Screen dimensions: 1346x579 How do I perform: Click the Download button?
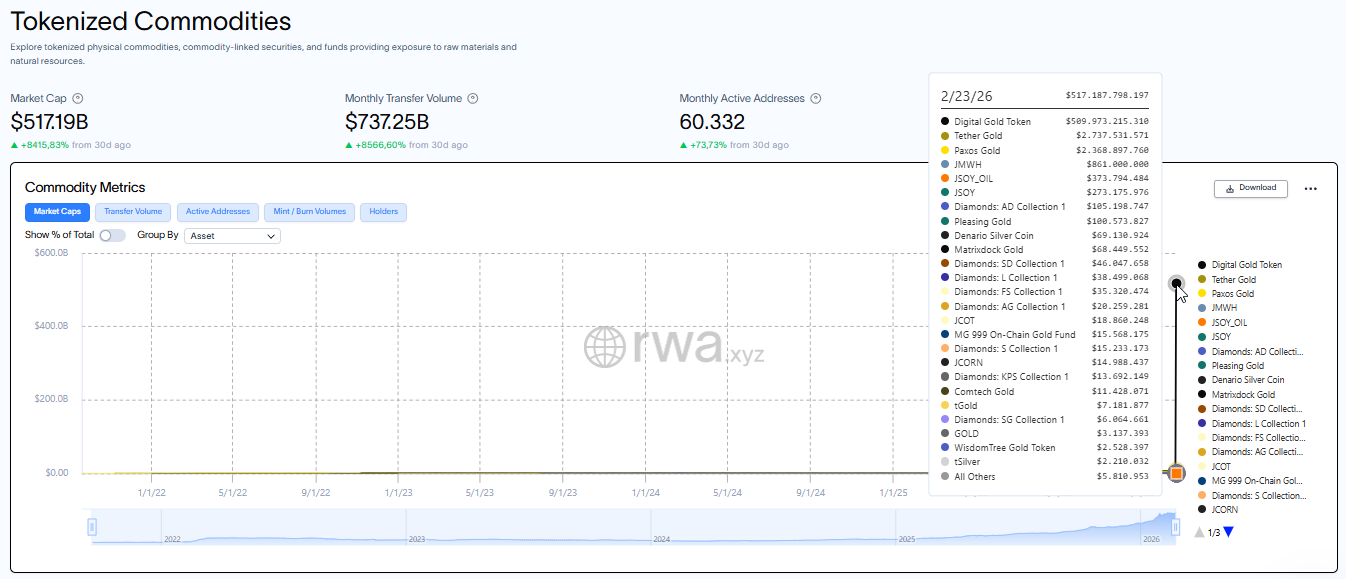[1250, 188]
